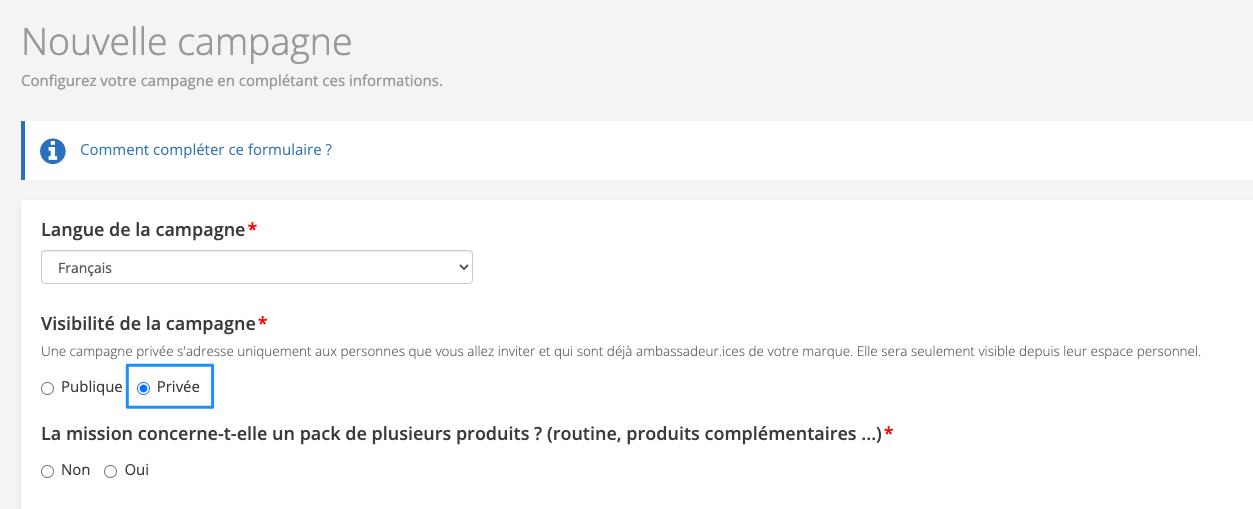Open the "Comment compléter ce formulaire ?" link
The height and width of the screenshot is (509, 1253).
click(x=206, y=150)
